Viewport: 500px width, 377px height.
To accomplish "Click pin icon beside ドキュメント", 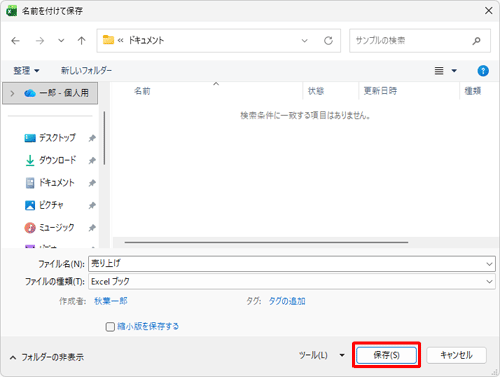I will (92, 183).
